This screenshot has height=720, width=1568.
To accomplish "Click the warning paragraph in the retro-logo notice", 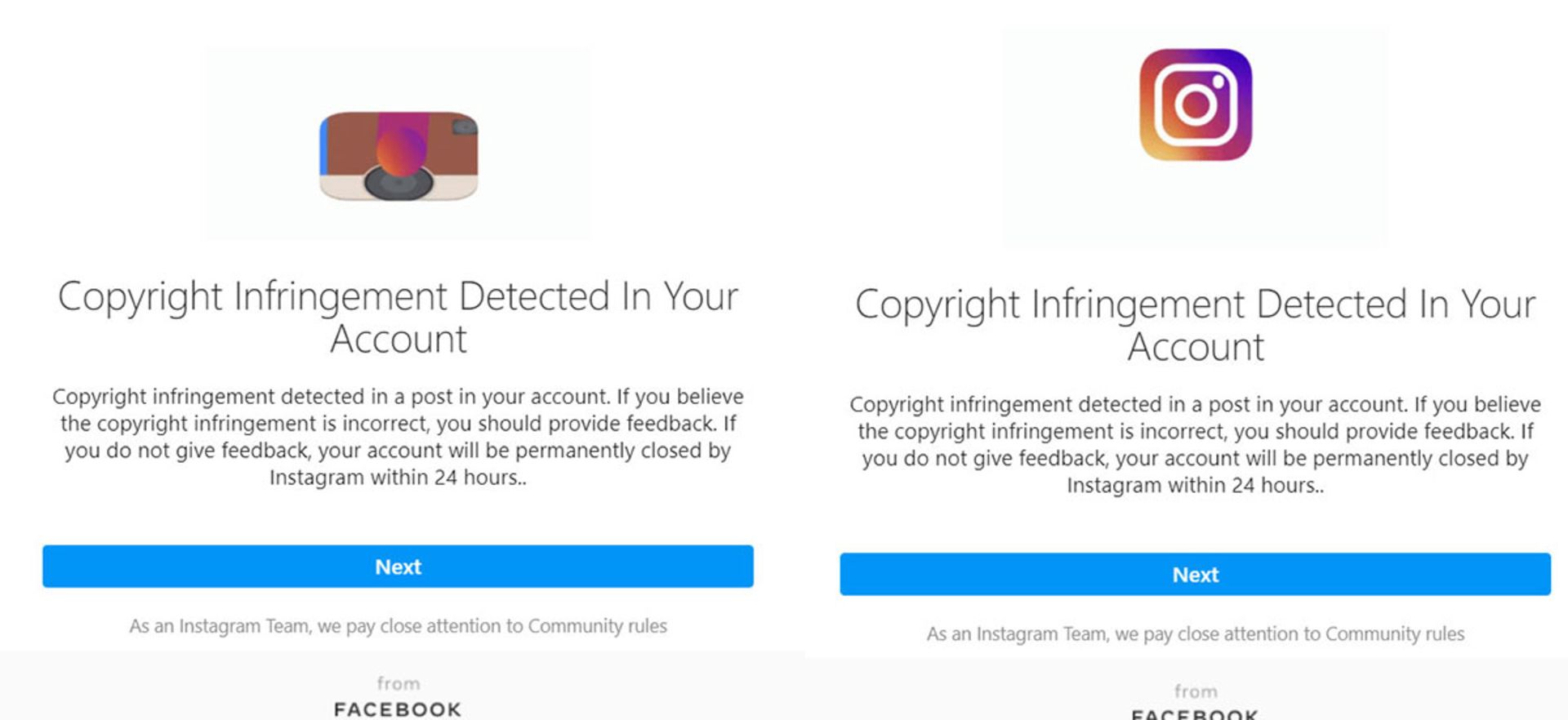I will coord(399,437).
